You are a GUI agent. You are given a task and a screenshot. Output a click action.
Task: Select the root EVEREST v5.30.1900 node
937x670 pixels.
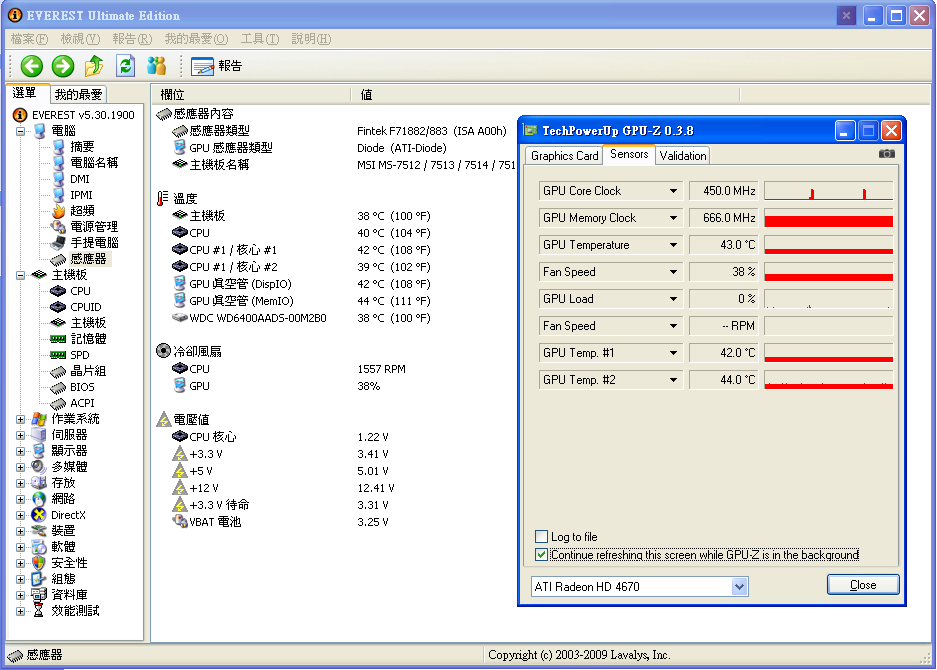pos(83,115)
